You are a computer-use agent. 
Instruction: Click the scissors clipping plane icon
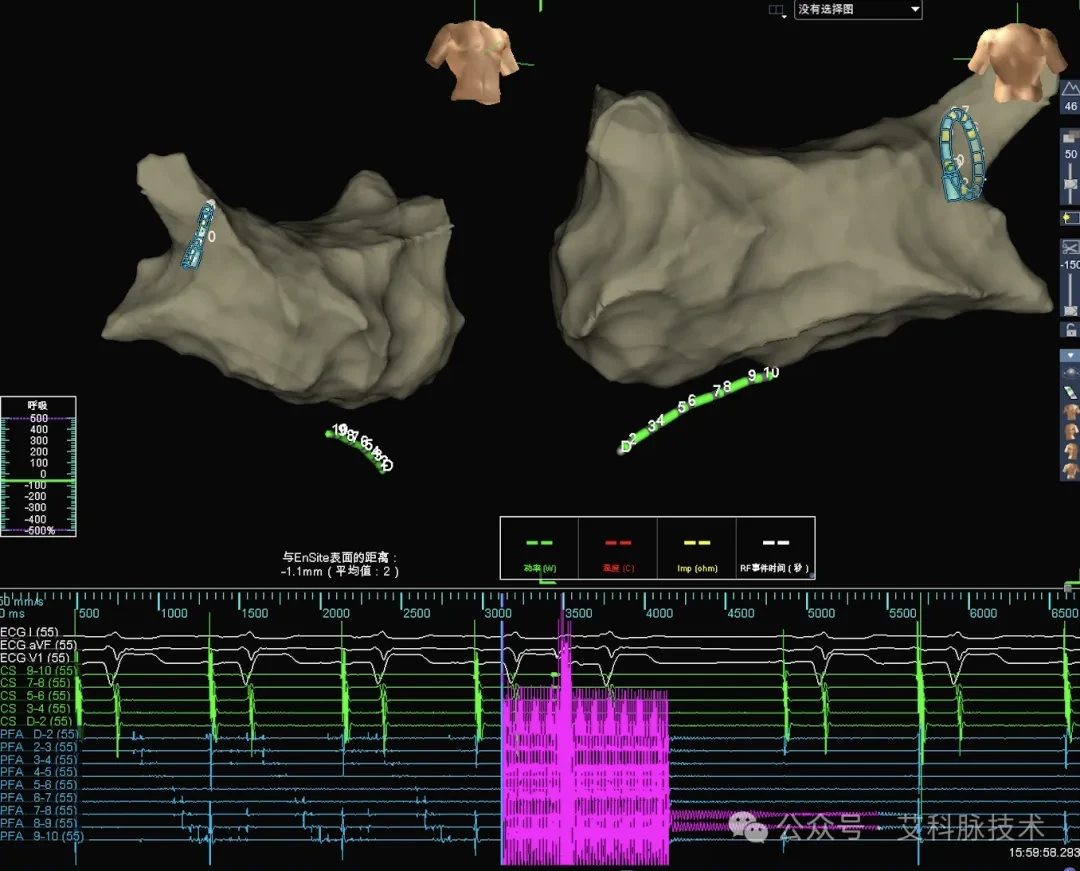pyautogui.click(x=1070, y=247)
